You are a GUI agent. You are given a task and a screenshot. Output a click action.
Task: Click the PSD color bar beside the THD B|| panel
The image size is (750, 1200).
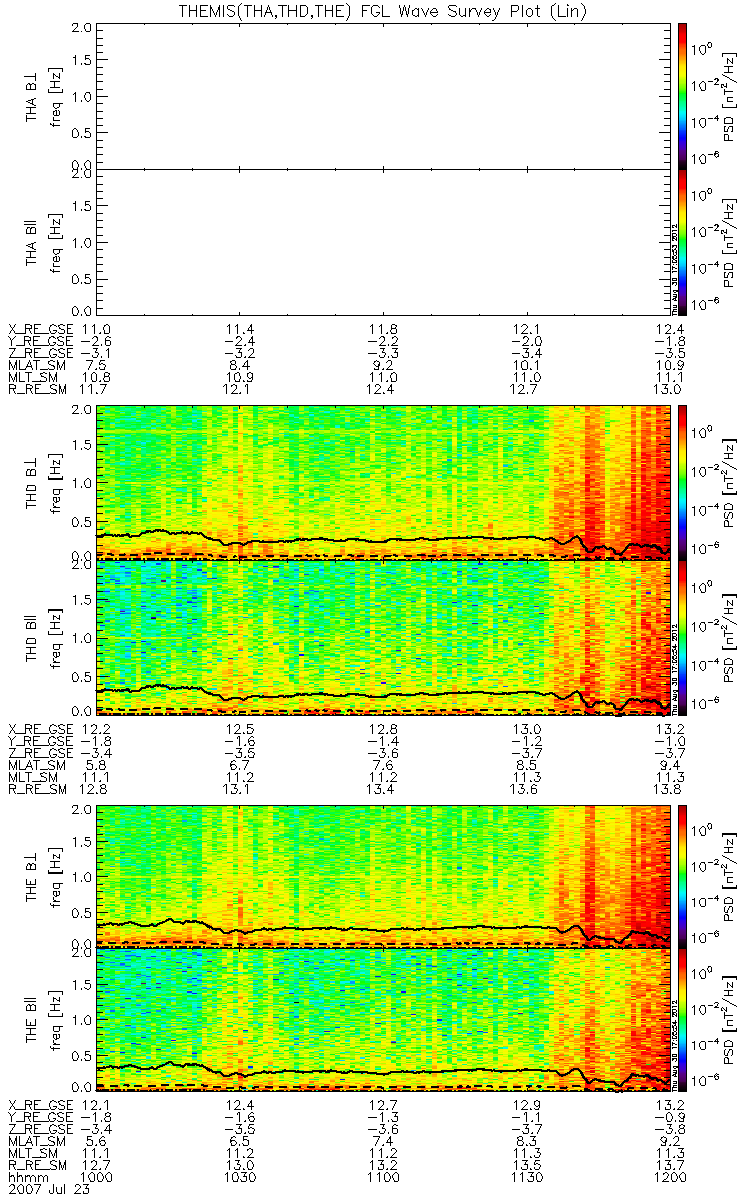[683, 638]
